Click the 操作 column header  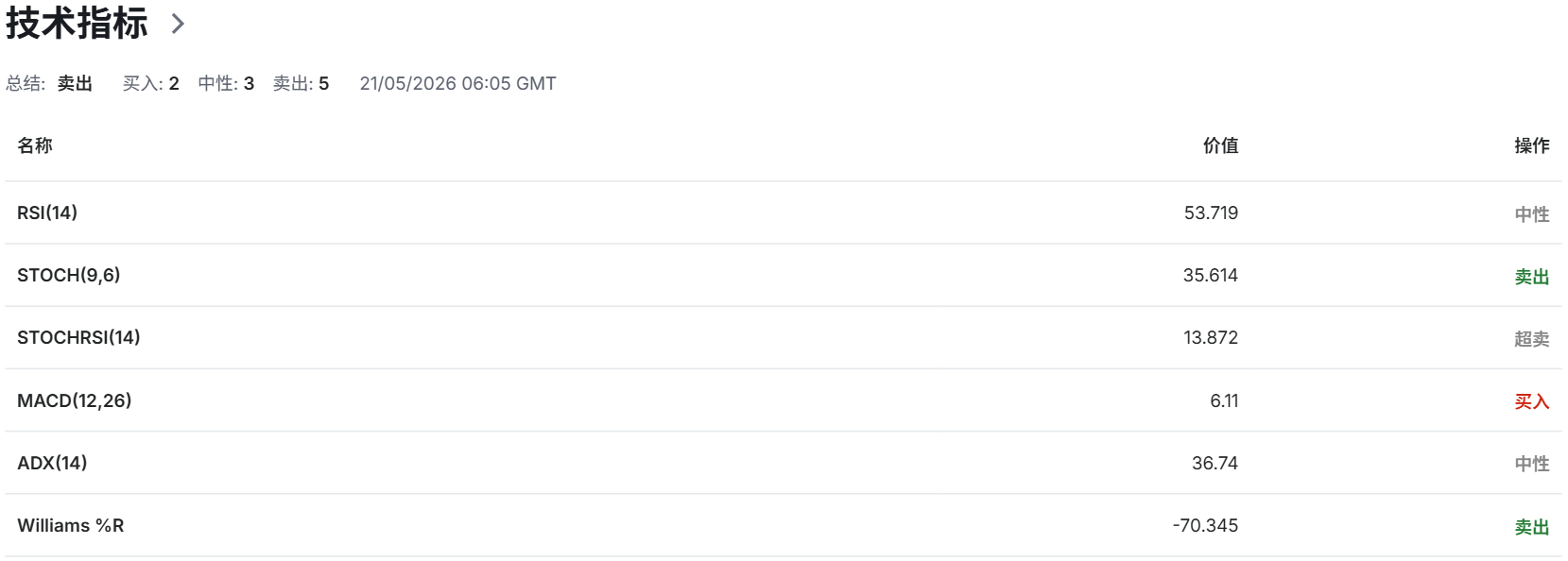click(1531, 145)
